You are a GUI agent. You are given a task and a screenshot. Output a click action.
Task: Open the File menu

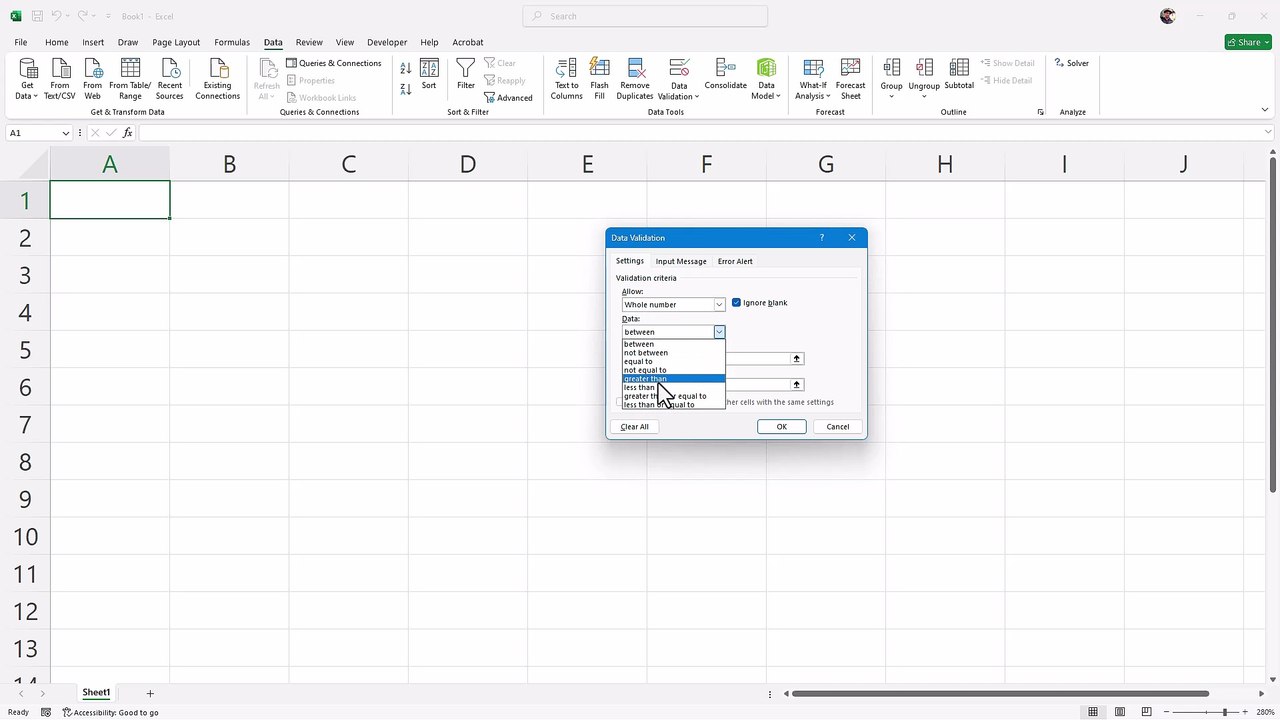click(x=21, y=42)
